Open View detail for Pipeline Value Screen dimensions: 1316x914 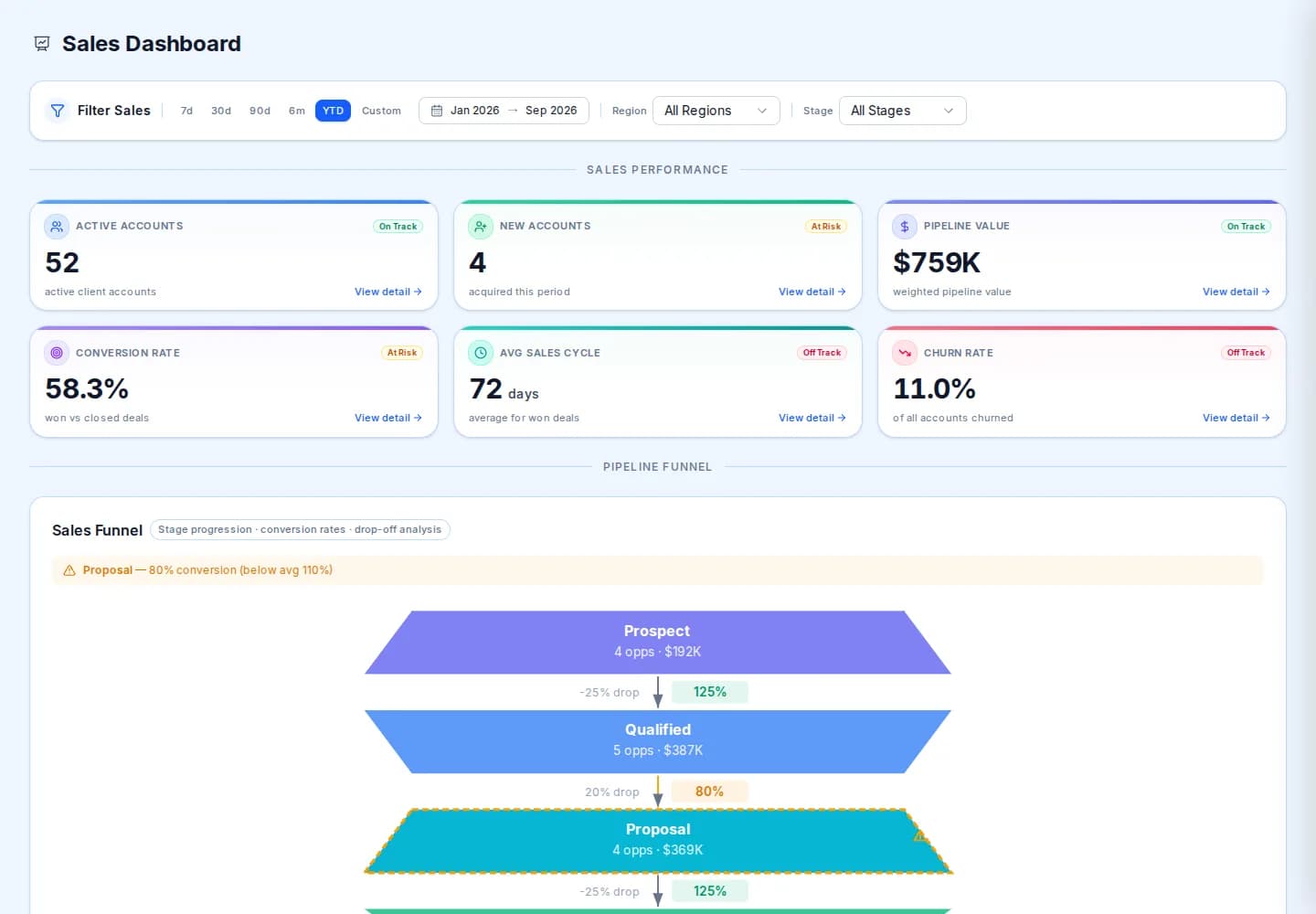(x=1236, y=292)
